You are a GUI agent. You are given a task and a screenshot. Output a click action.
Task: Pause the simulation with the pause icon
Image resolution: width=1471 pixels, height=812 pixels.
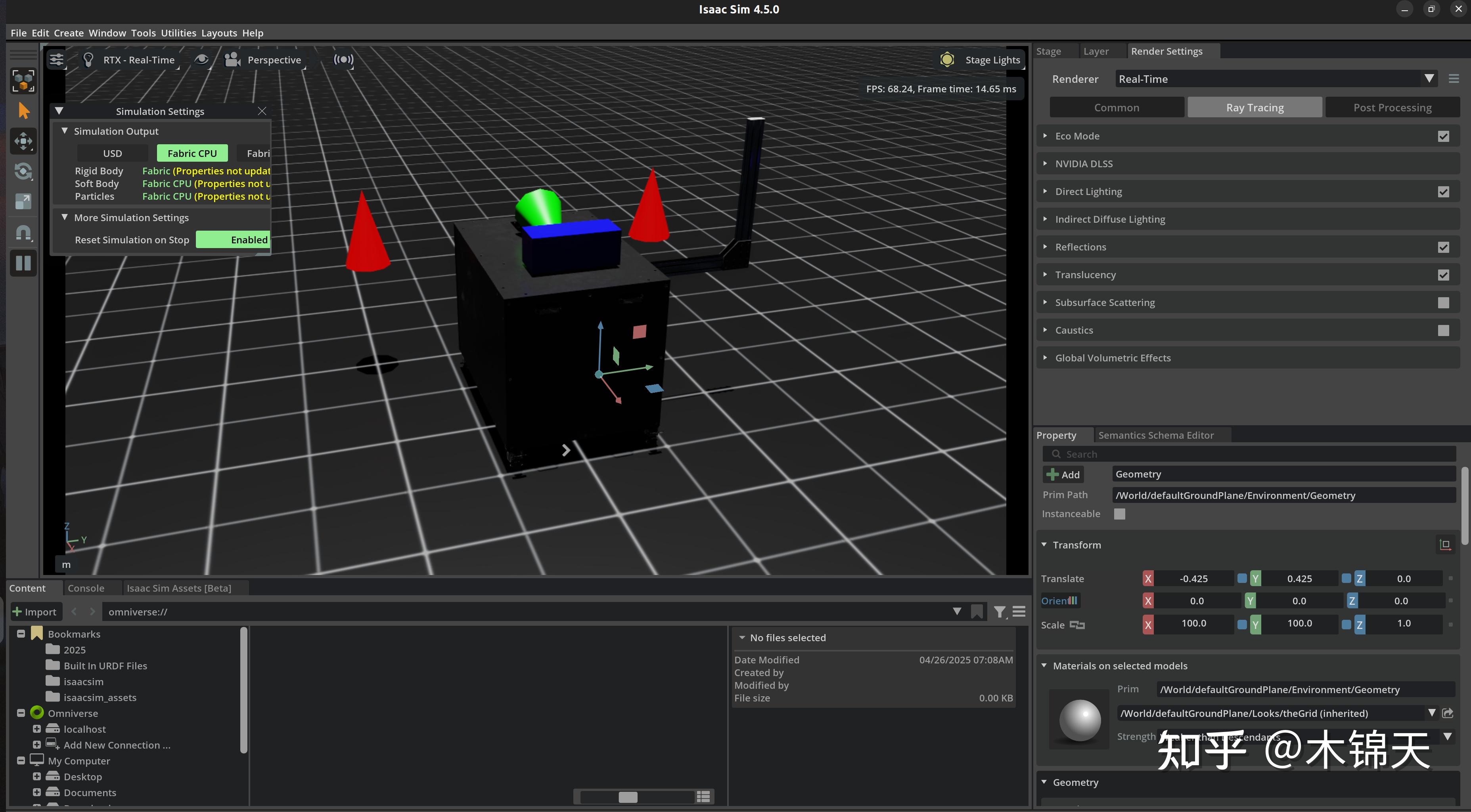(23, 263)
